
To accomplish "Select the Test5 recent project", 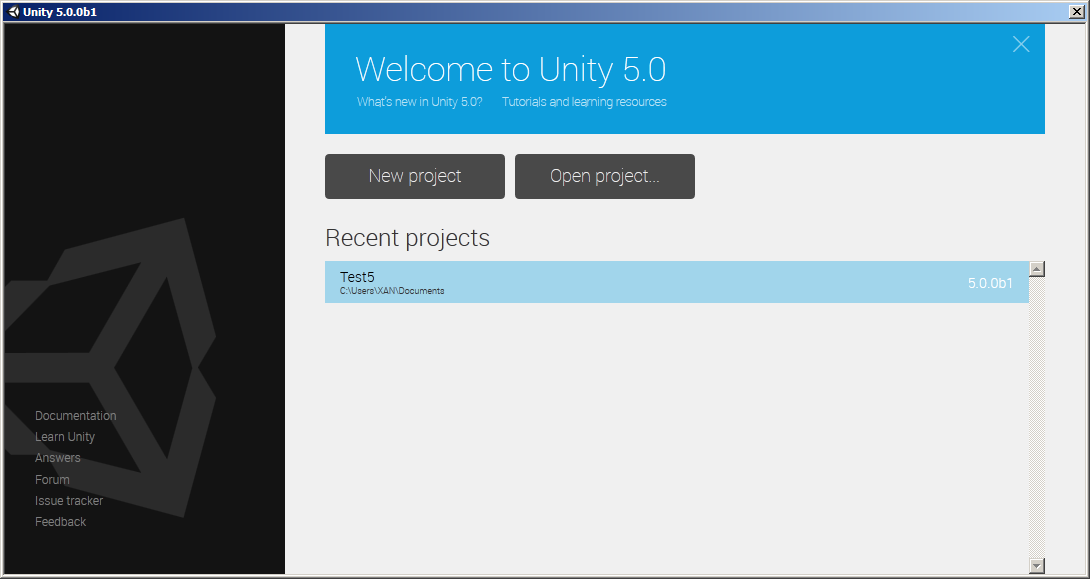I will click(676, 282).
